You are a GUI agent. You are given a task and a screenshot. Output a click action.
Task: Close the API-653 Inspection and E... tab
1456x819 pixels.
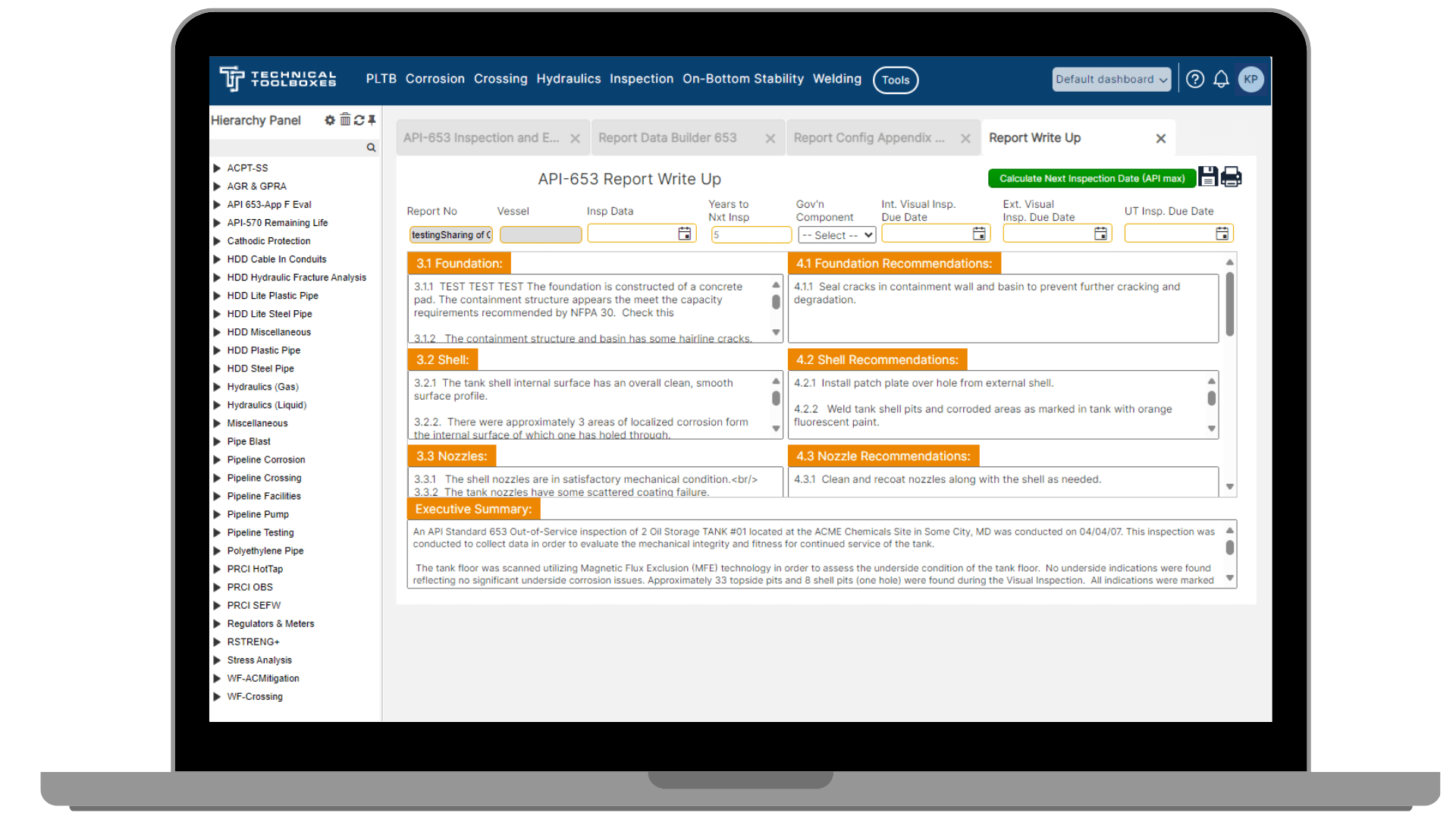[575, 138]
